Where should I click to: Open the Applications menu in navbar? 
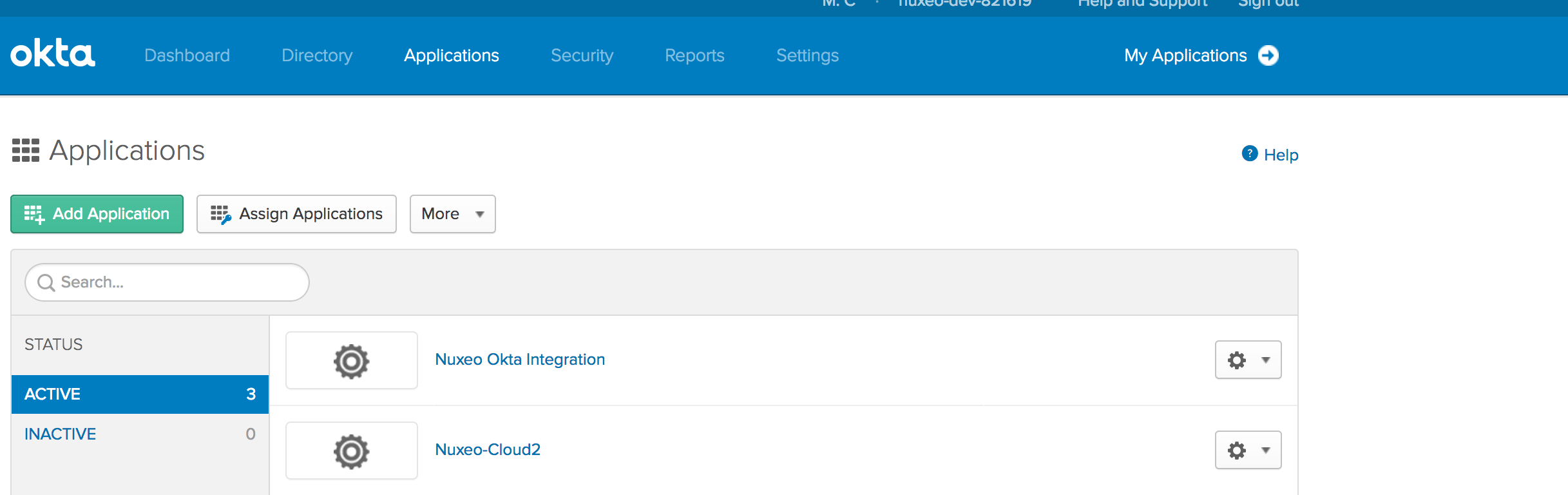(x=452, y=55)
